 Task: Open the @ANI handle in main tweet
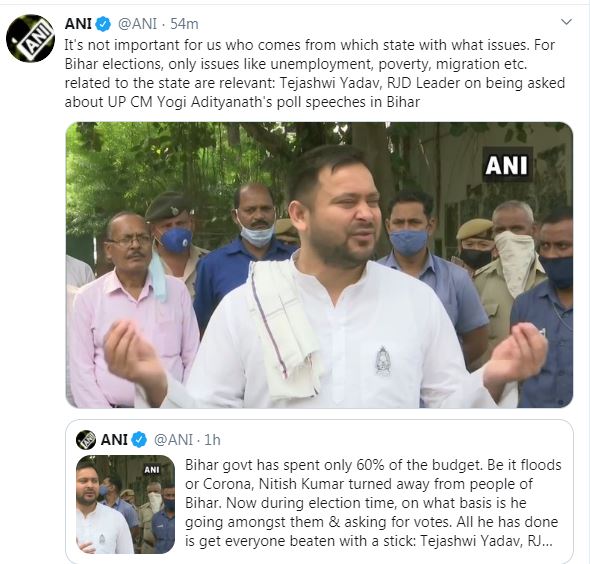(x=137, y=24)
